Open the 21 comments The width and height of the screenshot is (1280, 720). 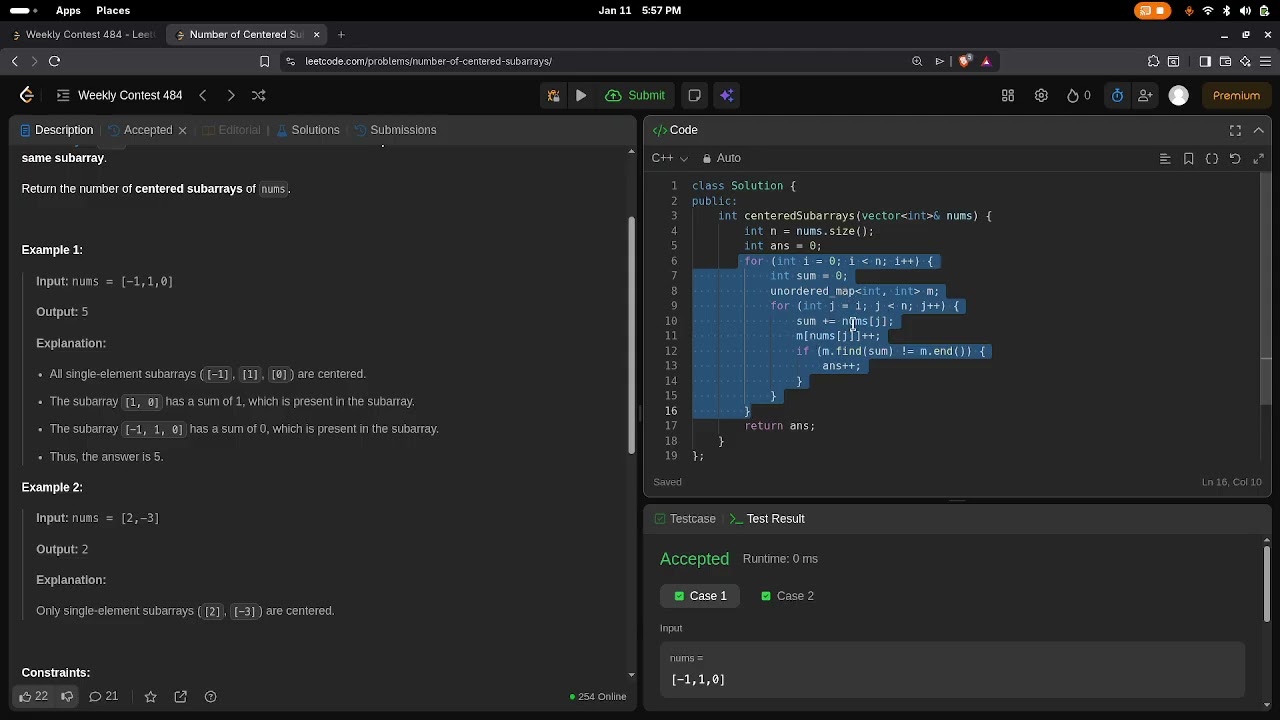104,697
